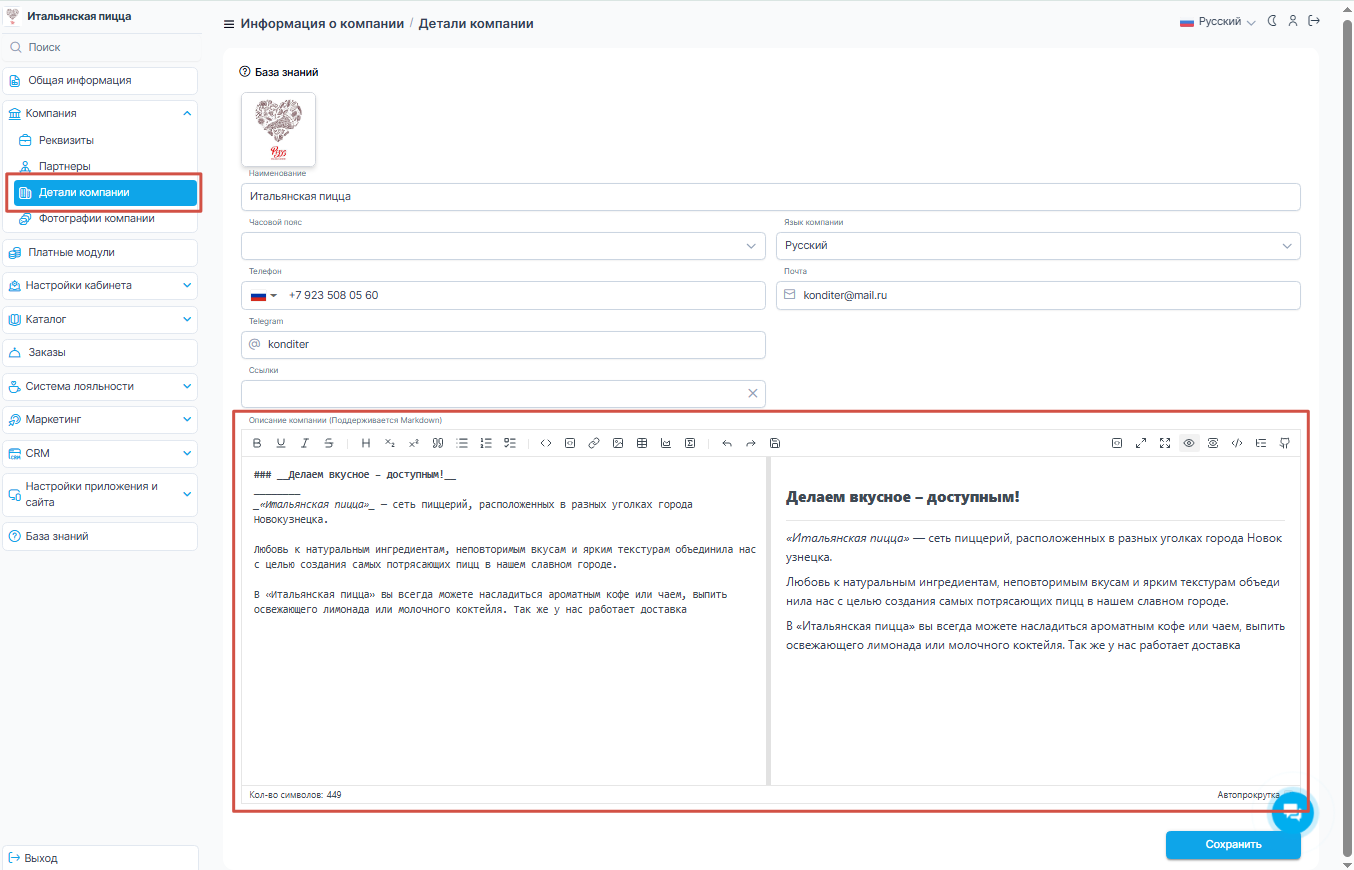Click the blue Save button

pyautogui.click(x=1233, y=845)
